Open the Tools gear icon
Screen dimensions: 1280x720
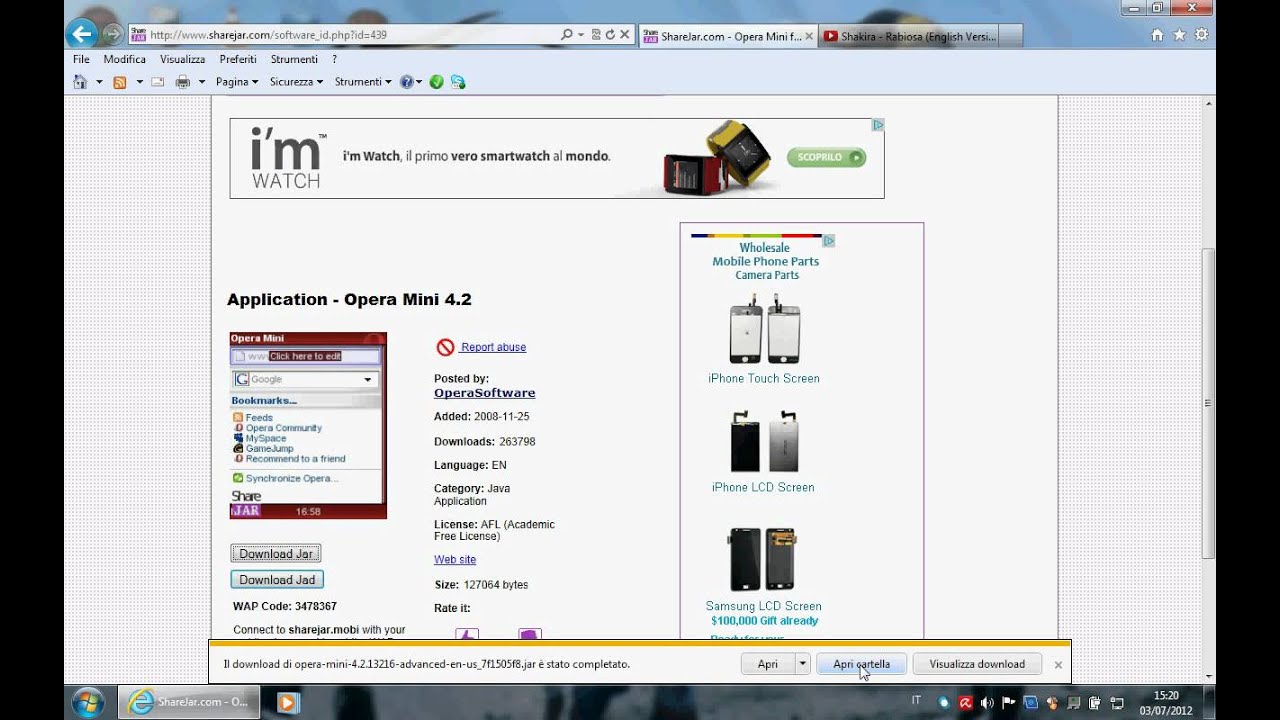tap(1201, 35)
